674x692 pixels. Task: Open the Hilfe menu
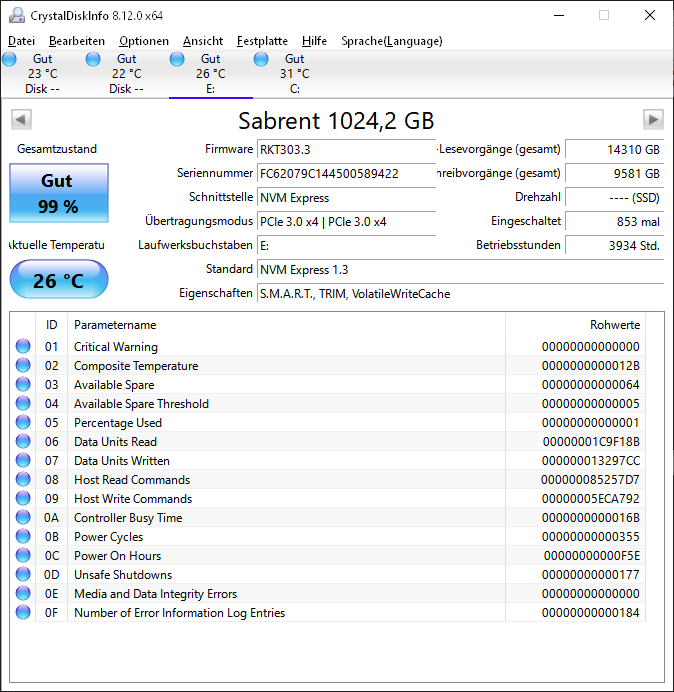(x=314, y=41)
